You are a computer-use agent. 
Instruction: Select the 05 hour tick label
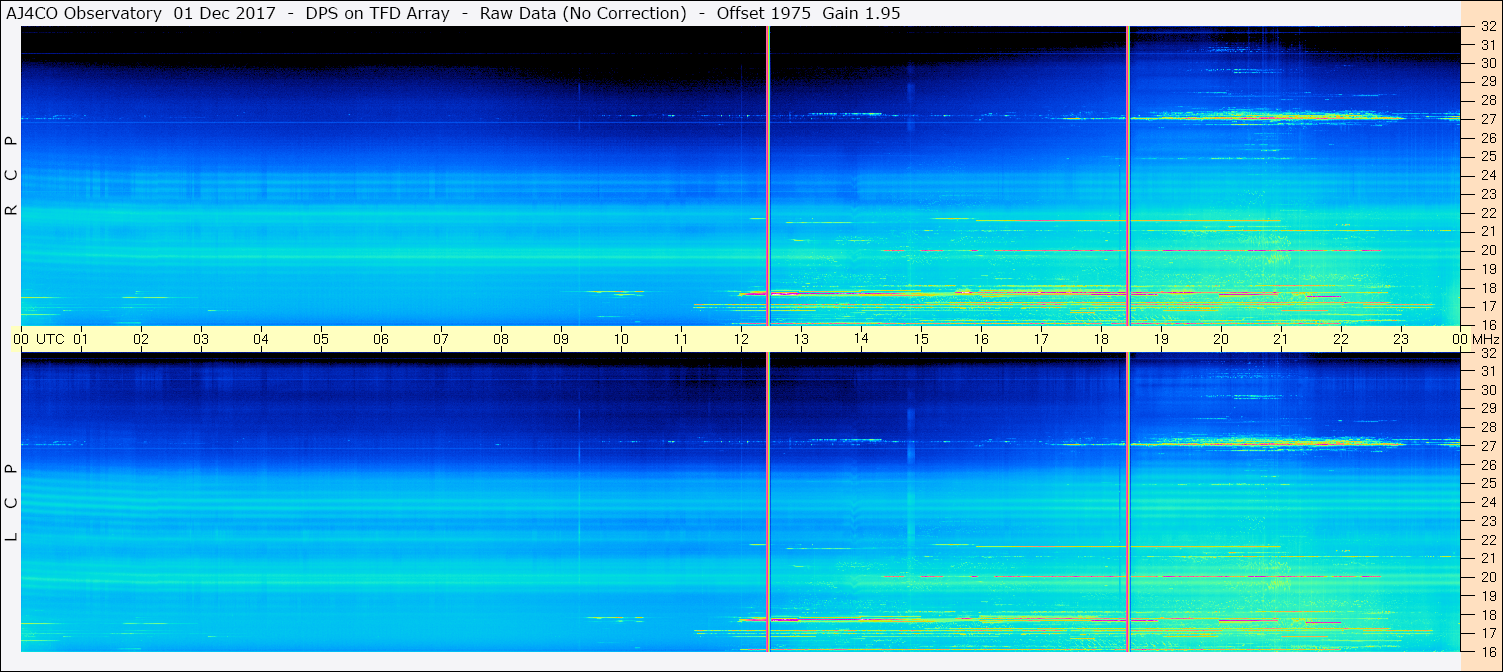321,339
